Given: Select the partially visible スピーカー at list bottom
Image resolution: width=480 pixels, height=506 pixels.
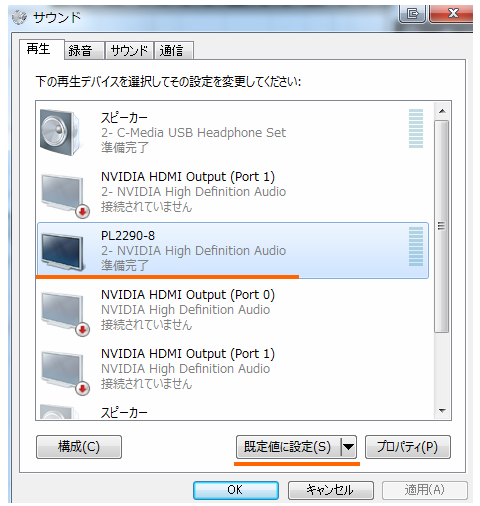Looking at the screenshot, I should pos(123,412).
